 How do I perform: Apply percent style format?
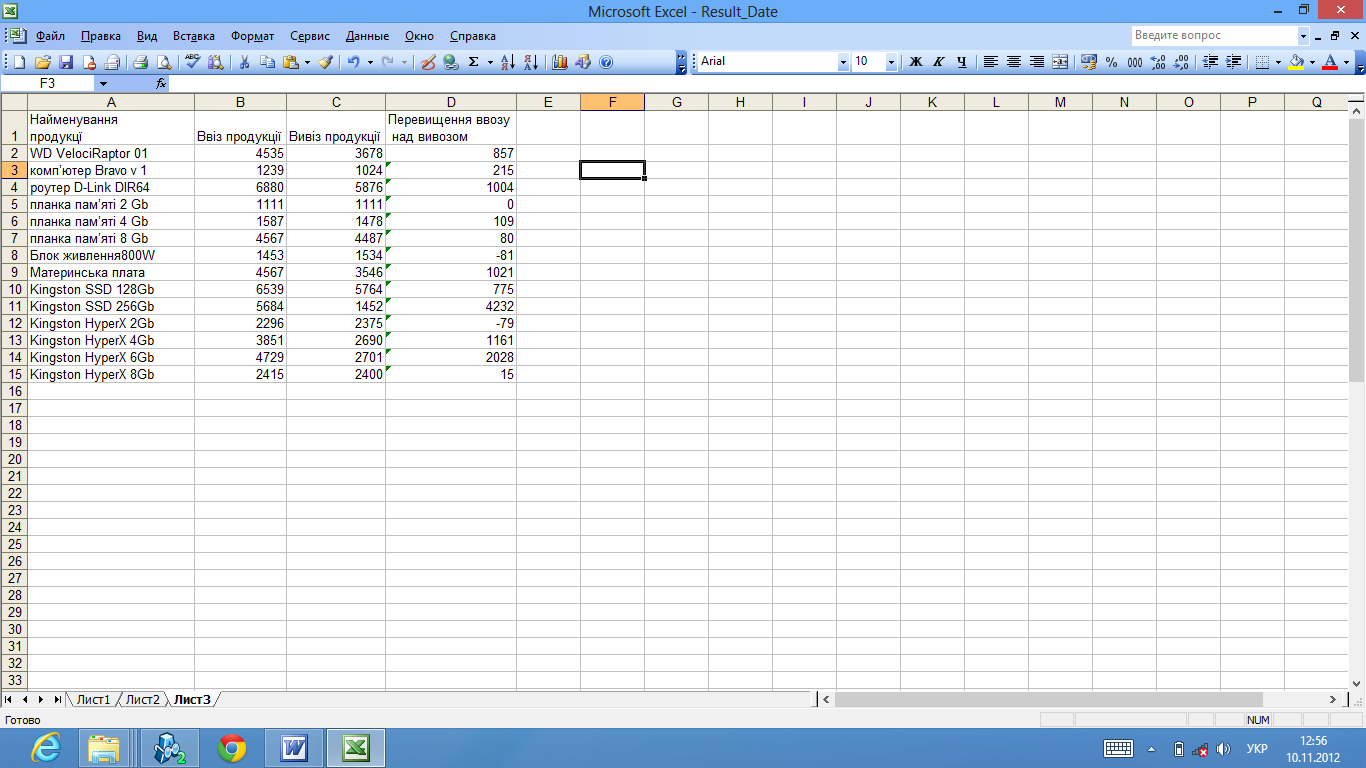point(1112,62)
